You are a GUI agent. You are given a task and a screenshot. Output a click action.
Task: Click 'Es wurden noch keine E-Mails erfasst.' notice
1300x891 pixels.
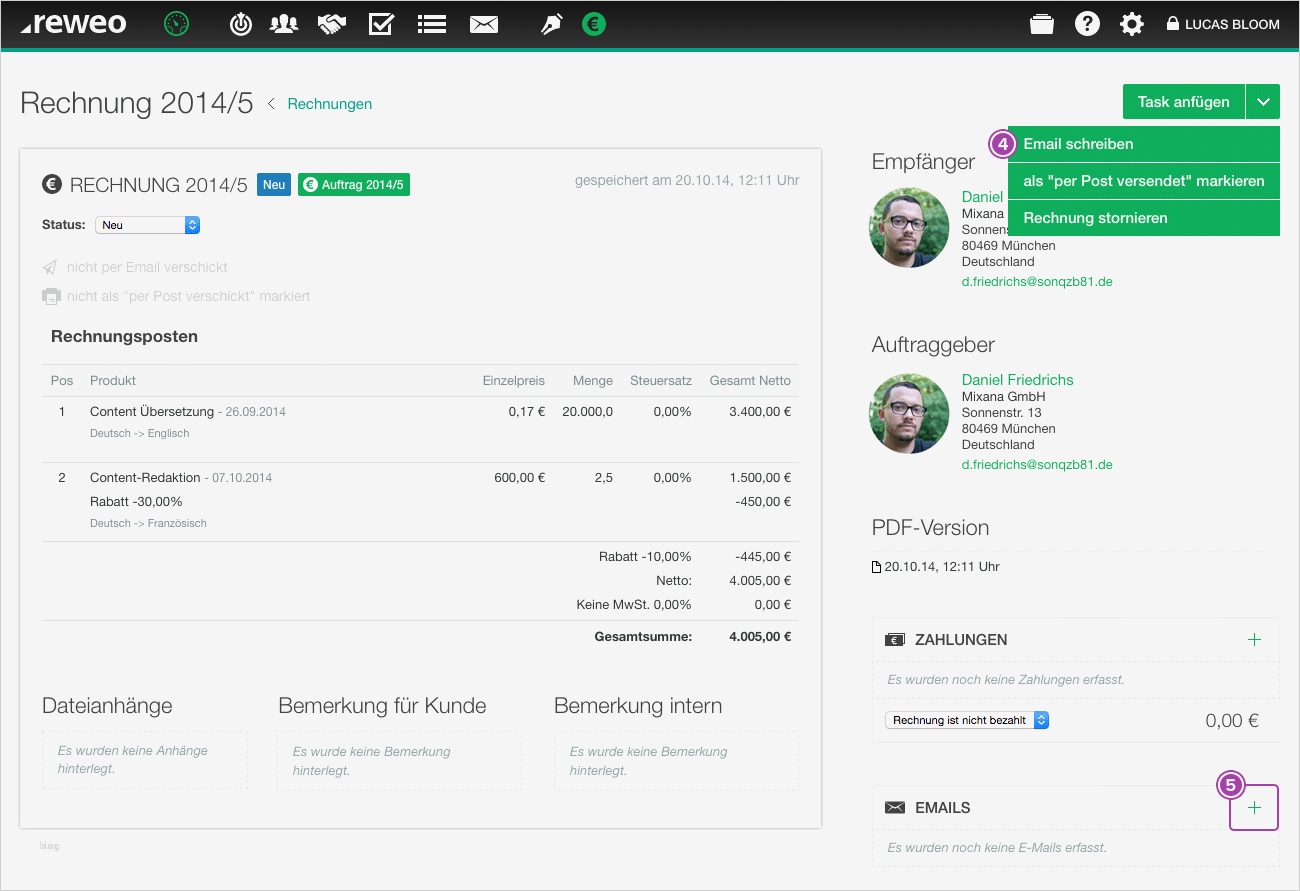click(997, 848)
